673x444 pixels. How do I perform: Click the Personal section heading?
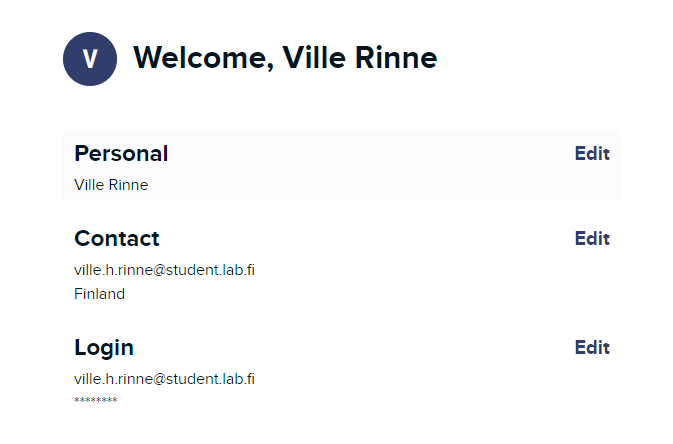[x=121, y=154]
